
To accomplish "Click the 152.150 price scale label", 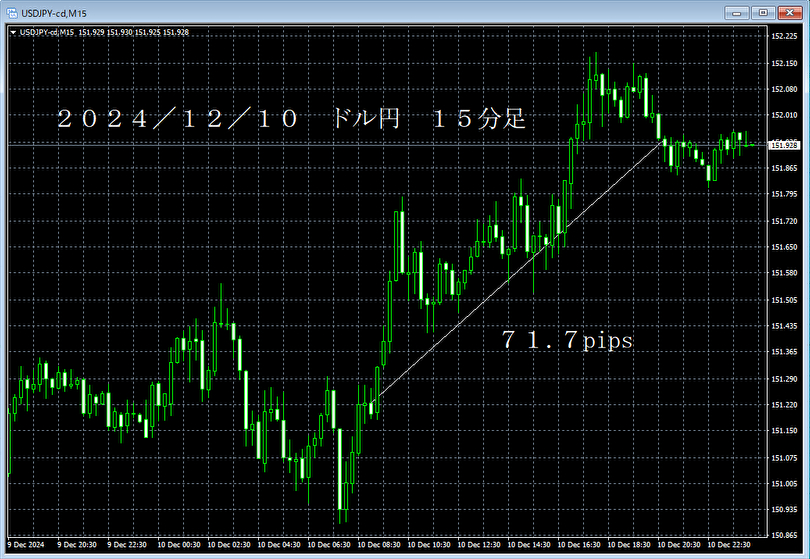I will tap(784, 63).
